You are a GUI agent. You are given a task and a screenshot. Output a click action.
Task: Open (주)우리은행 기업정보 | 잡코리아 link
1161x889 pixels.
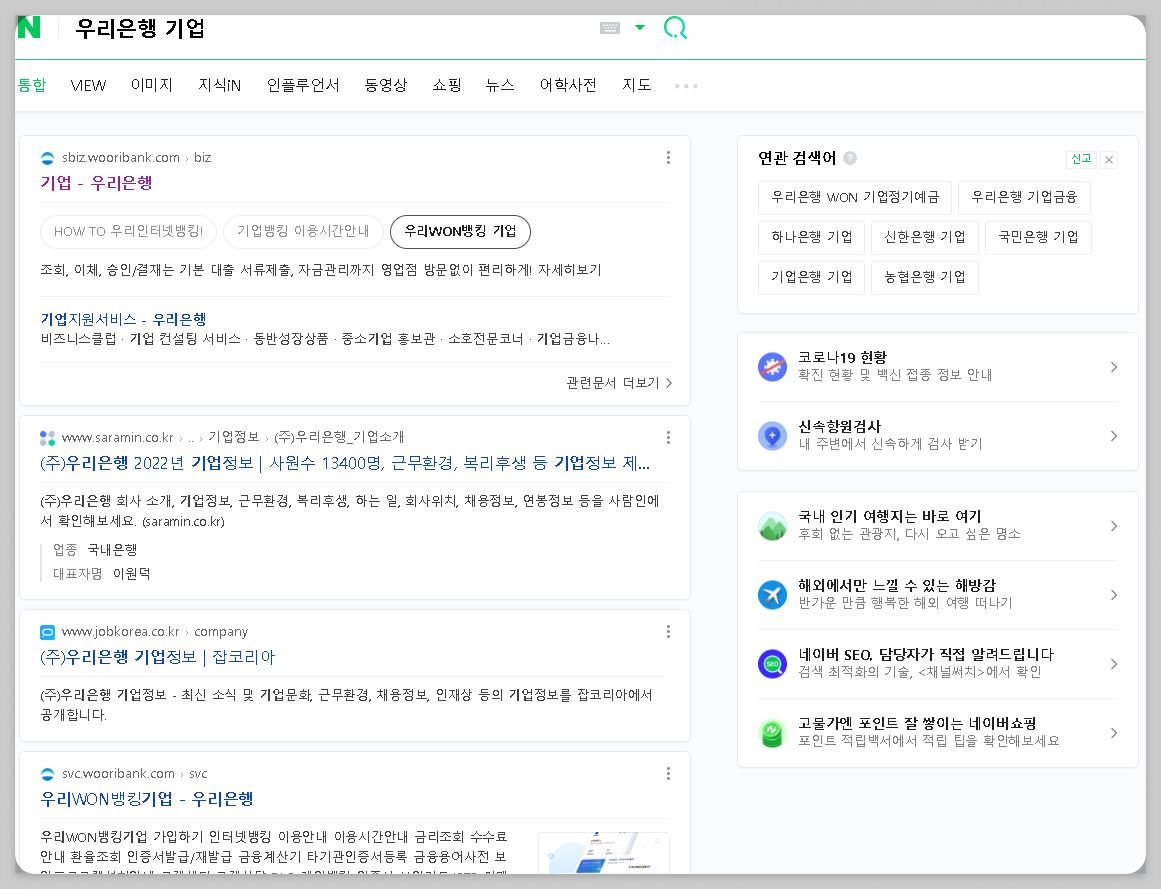pyautogui.click(x=158, y=657)
